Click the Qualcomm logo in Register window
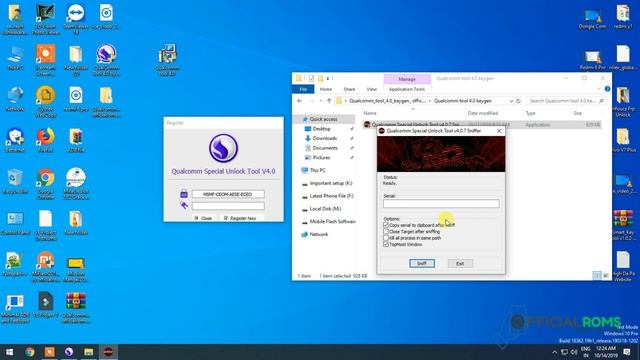Image resolution: width=640 pixels, height=360 pixels. (x=223, y=148)
